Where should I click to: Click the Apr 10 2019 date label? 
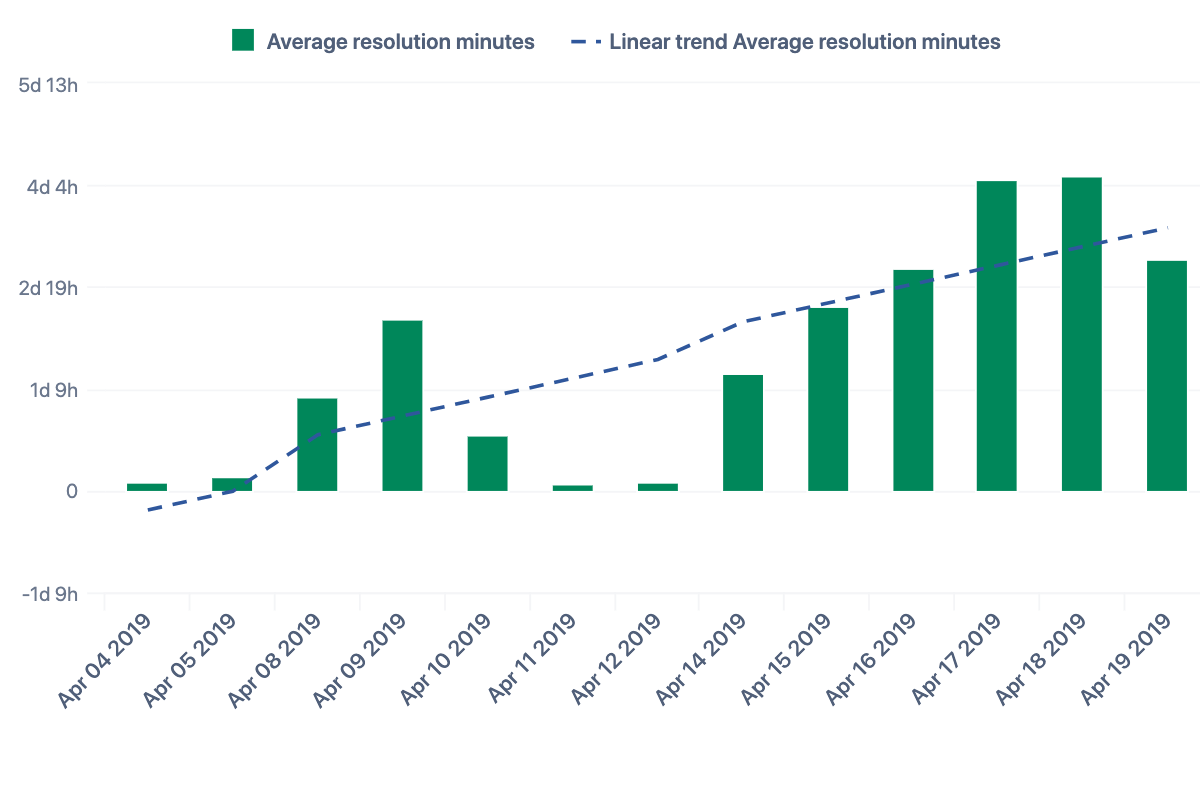446,661
